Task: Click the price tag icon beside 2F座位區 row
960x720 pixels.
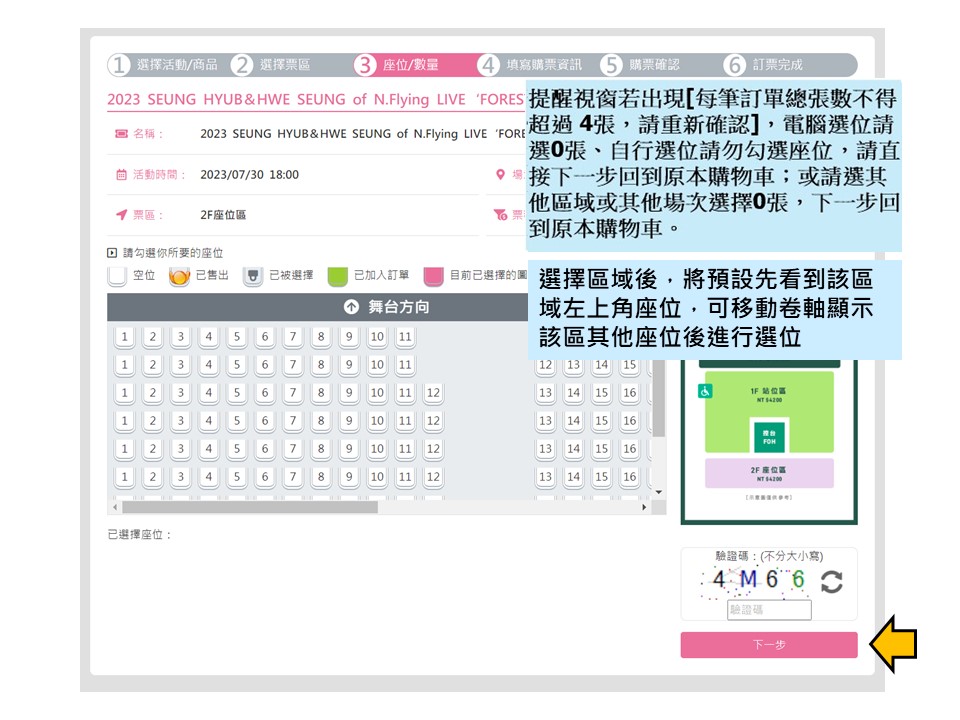Action: 500,215
